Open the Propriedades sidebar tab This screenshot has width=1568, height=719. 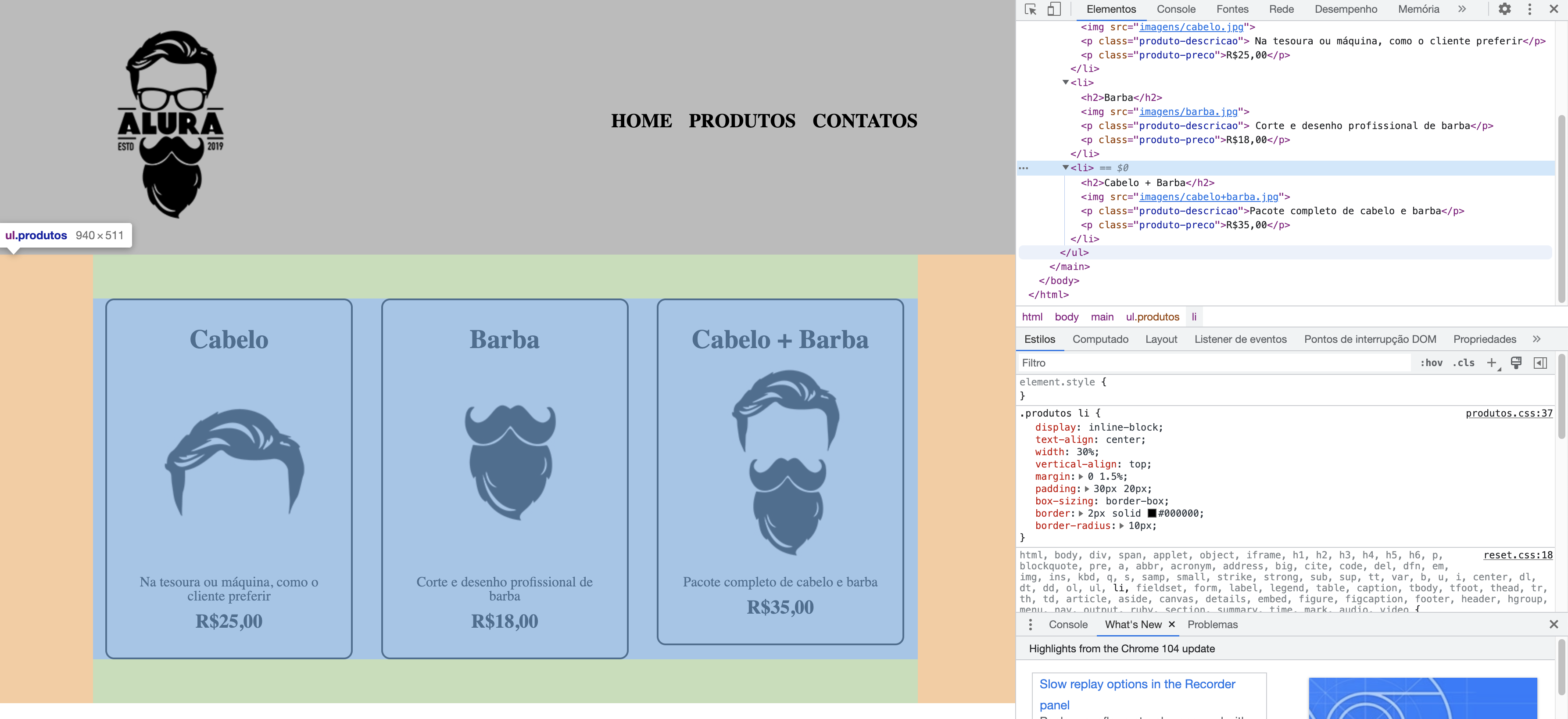point(1484,339)
